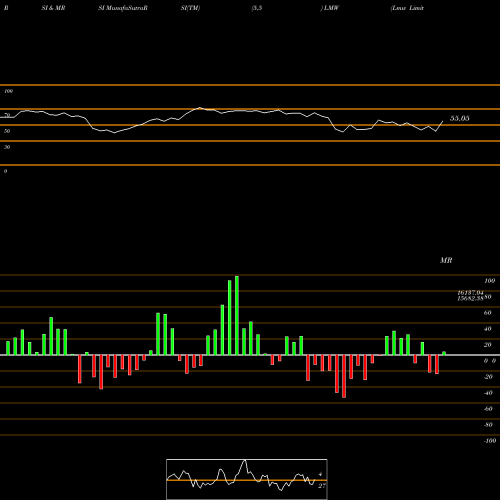
Task: Click the 50 level label on RSI axis
Action: 7,131
